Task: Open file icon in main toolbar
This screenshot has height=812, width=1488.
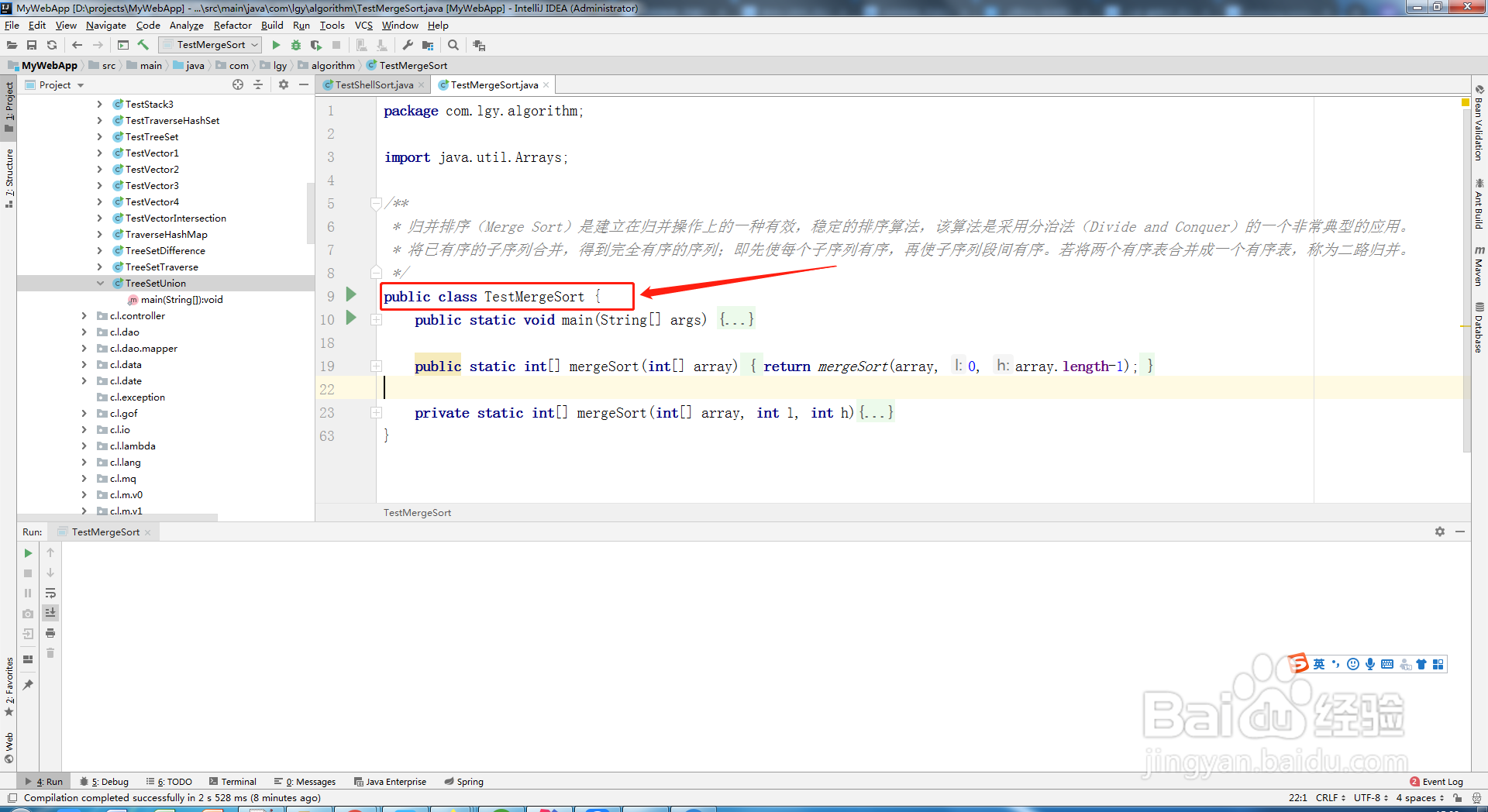Action: (12, 46)
